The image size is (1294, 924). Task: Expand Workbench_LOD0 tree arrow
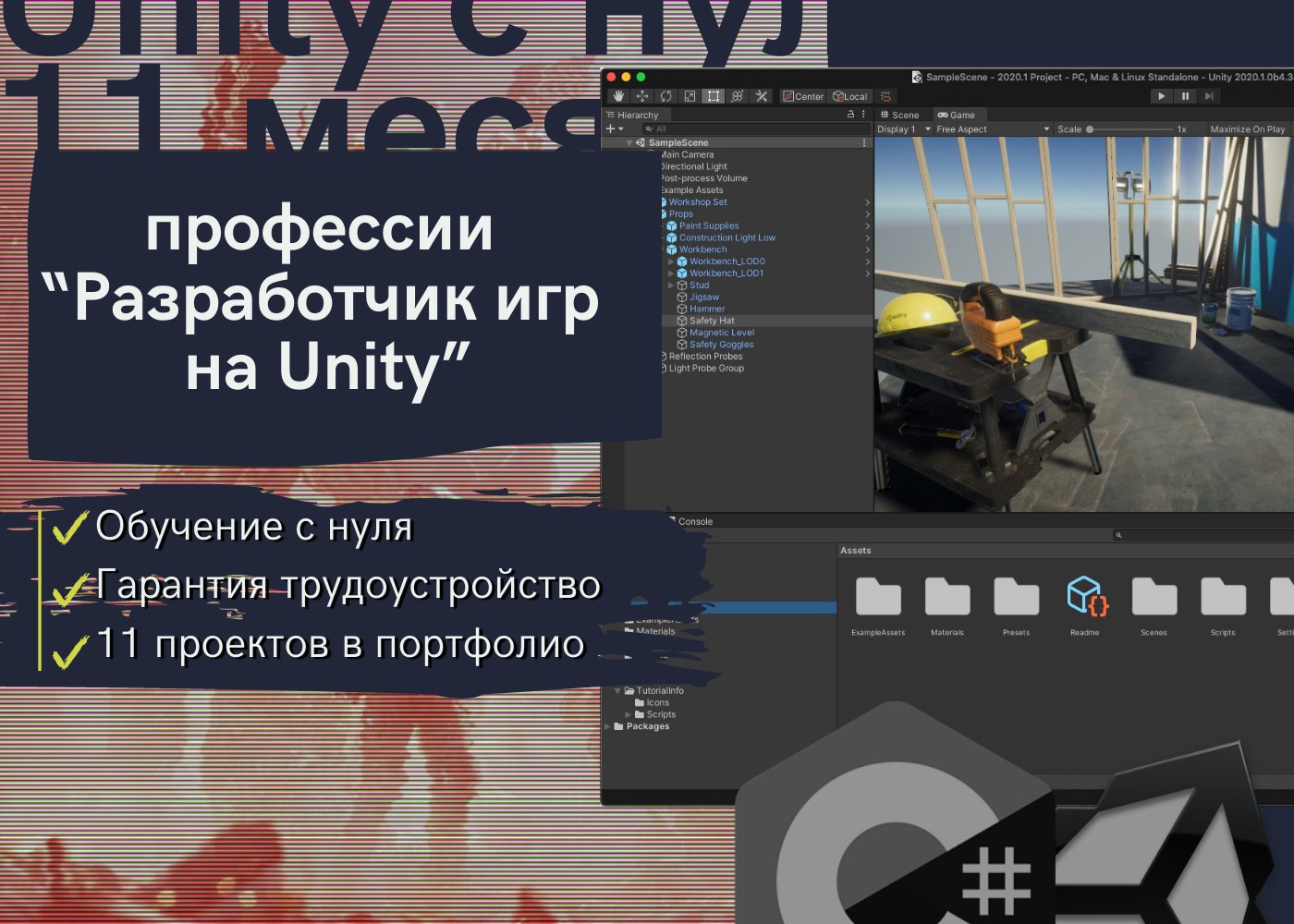coord(671,261)
